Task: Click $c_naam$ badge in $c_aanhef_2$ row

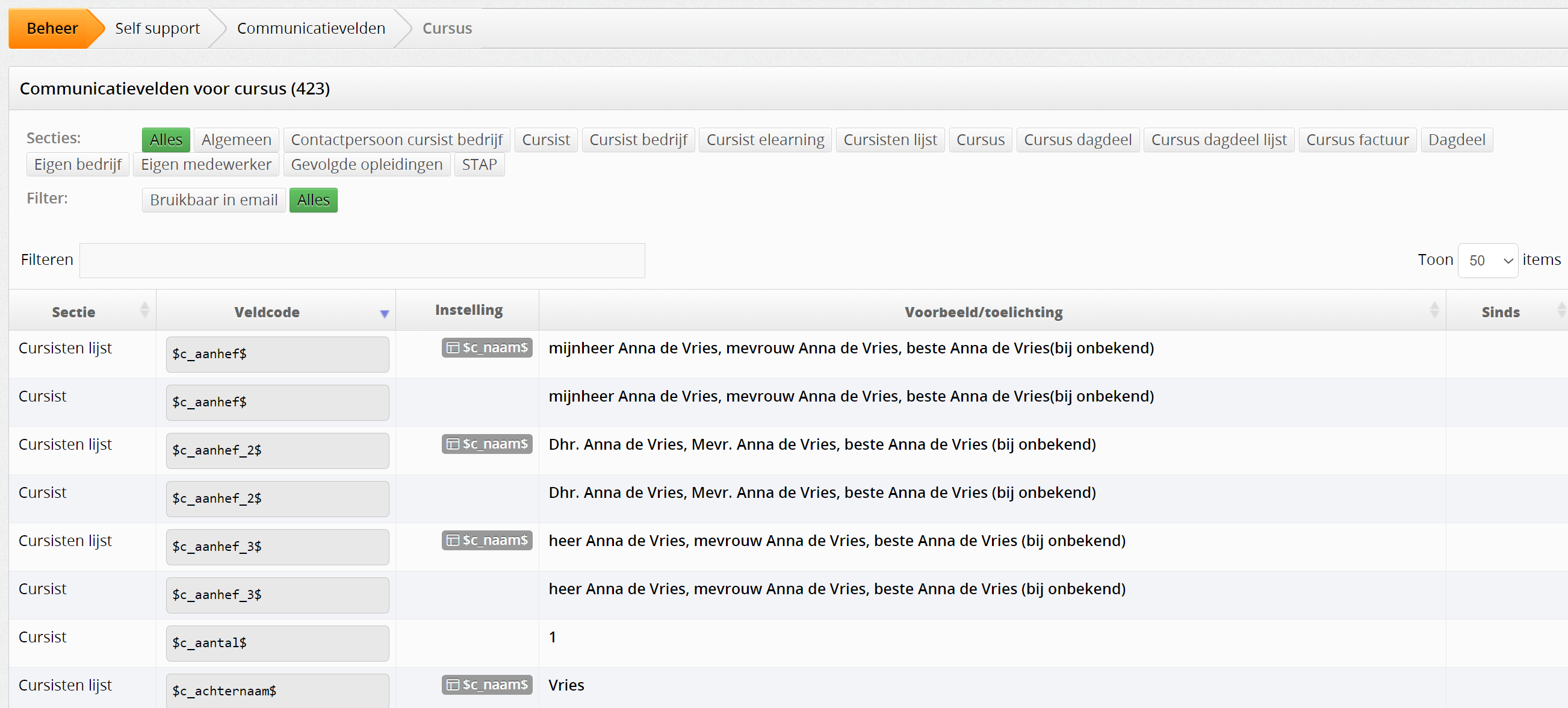Action: point(487,444)
